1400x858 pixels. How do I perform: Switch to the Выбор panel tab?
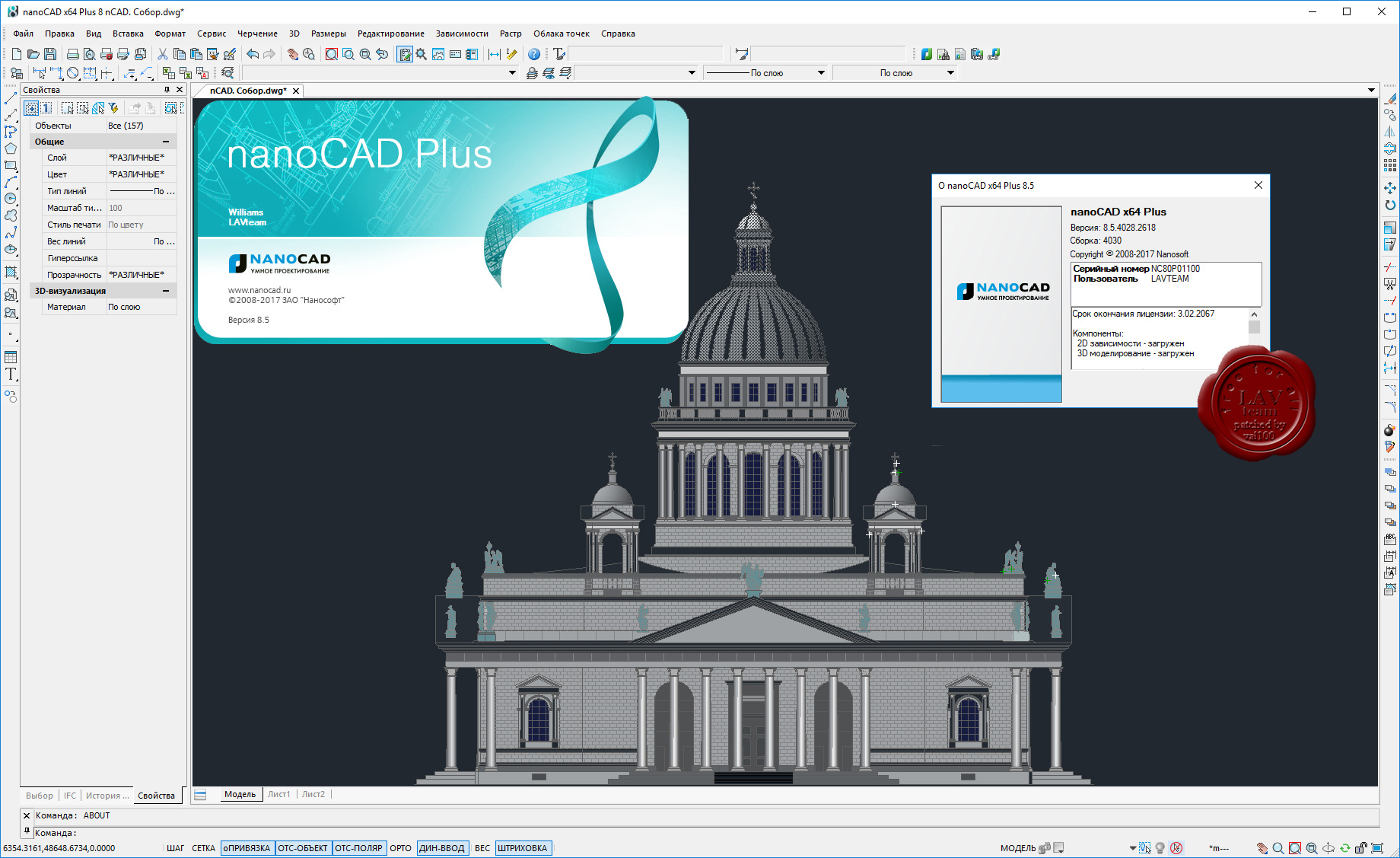tap(40, 796)
